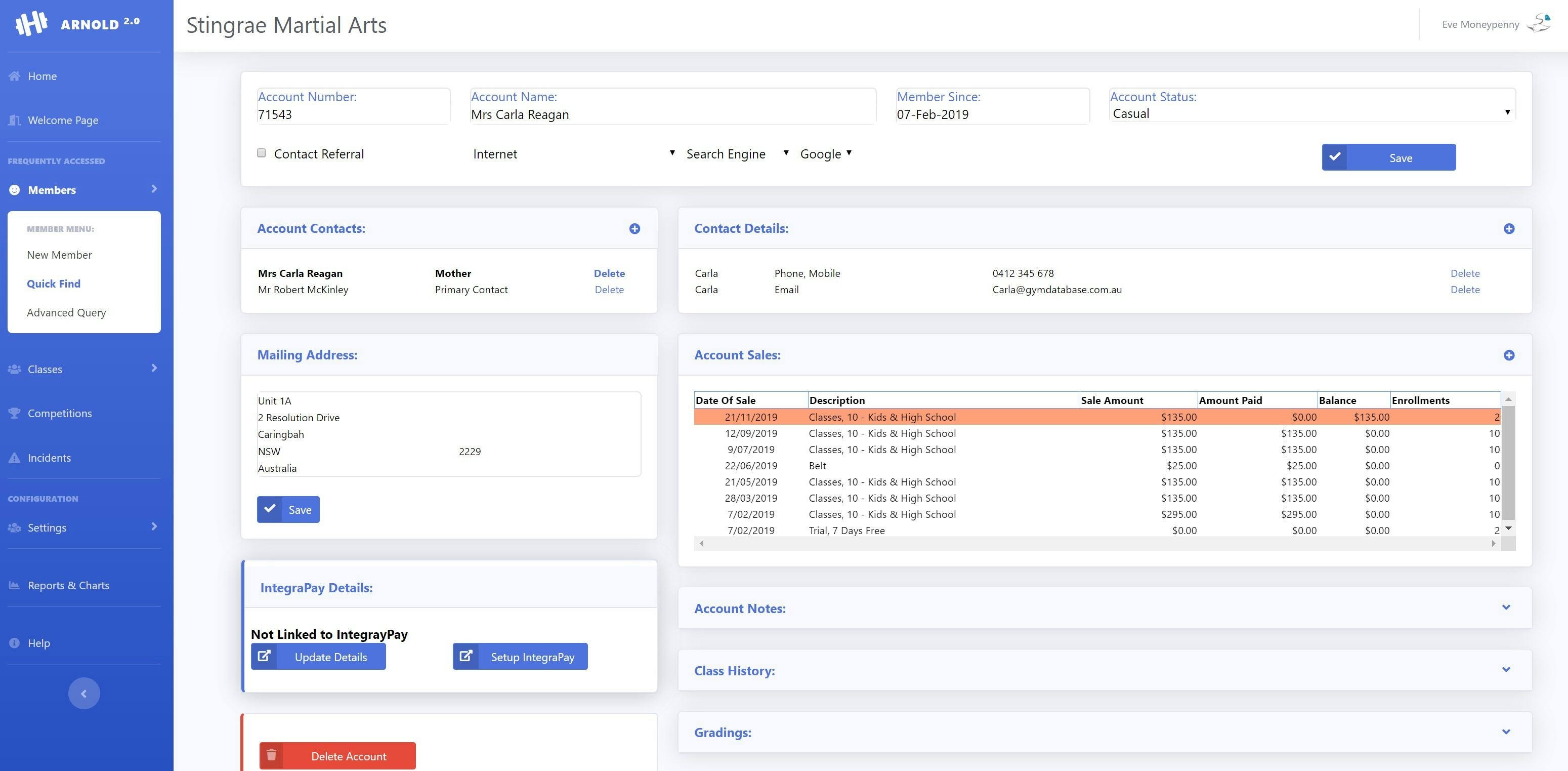Select Advanced Query in Member Menu
The image size is (1568, 771).
[x=66, y=312]
